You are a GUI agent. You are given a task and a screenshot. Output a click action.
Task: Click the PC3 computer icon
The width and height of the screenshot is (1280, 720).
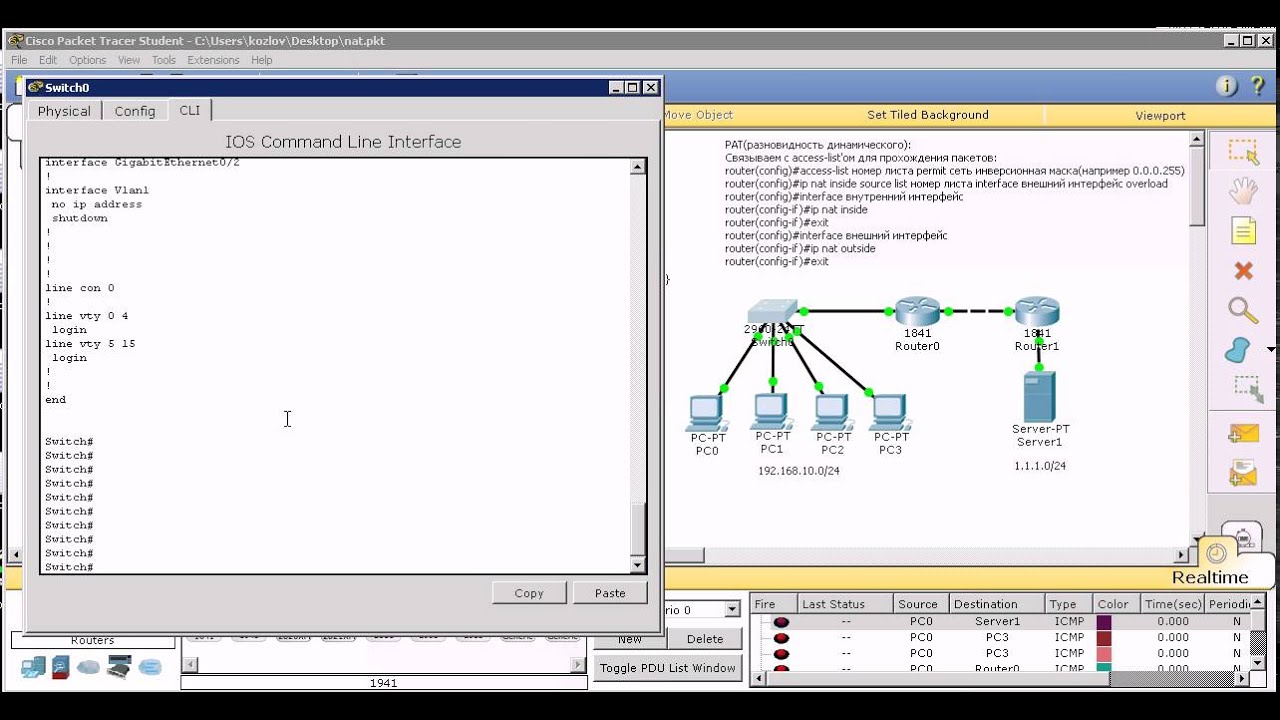(889, 412)
